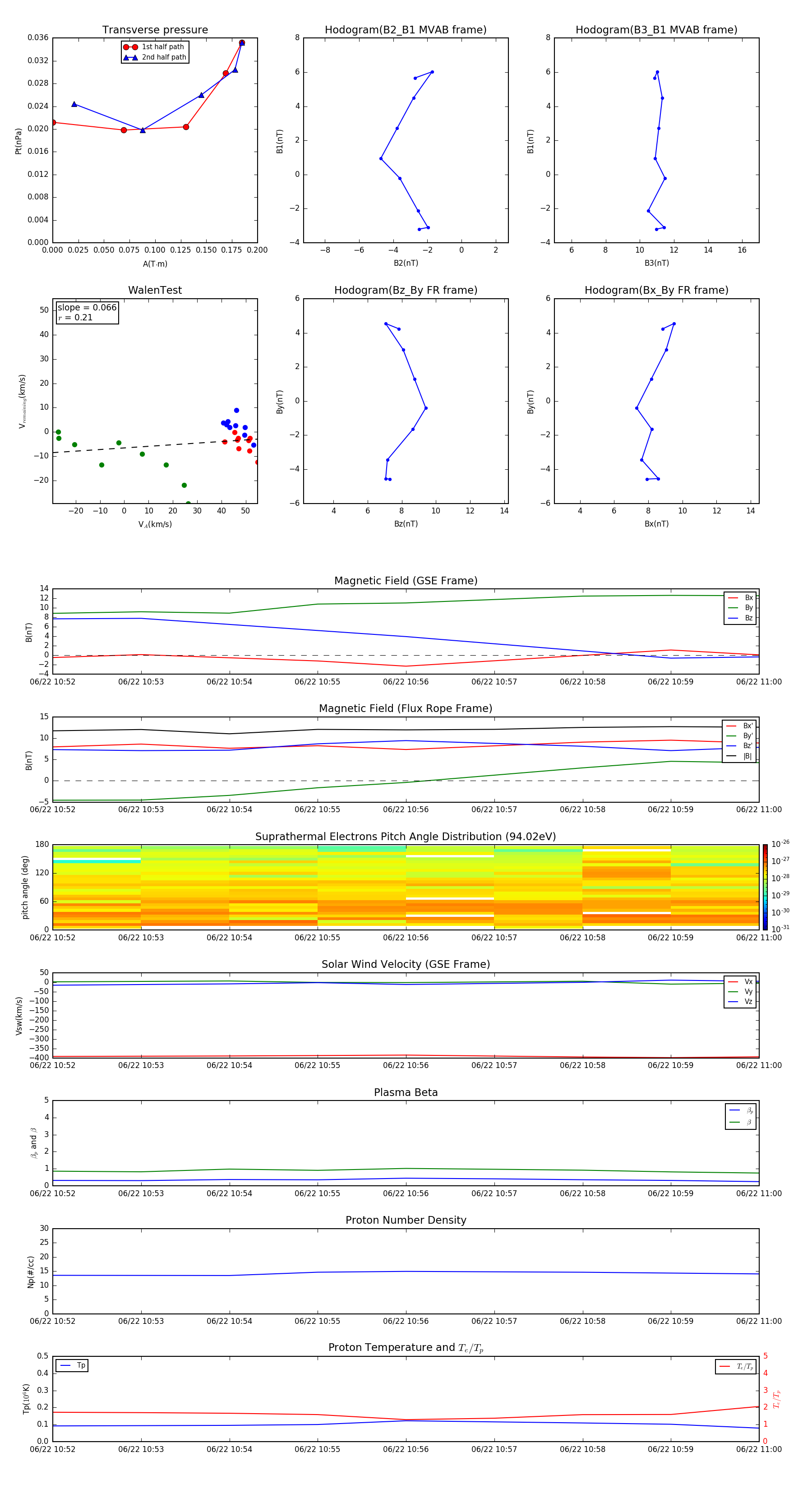
Task: Click '06/22 10:56' tick under GSE magnetic field
Action: click(x=406, y=682)
